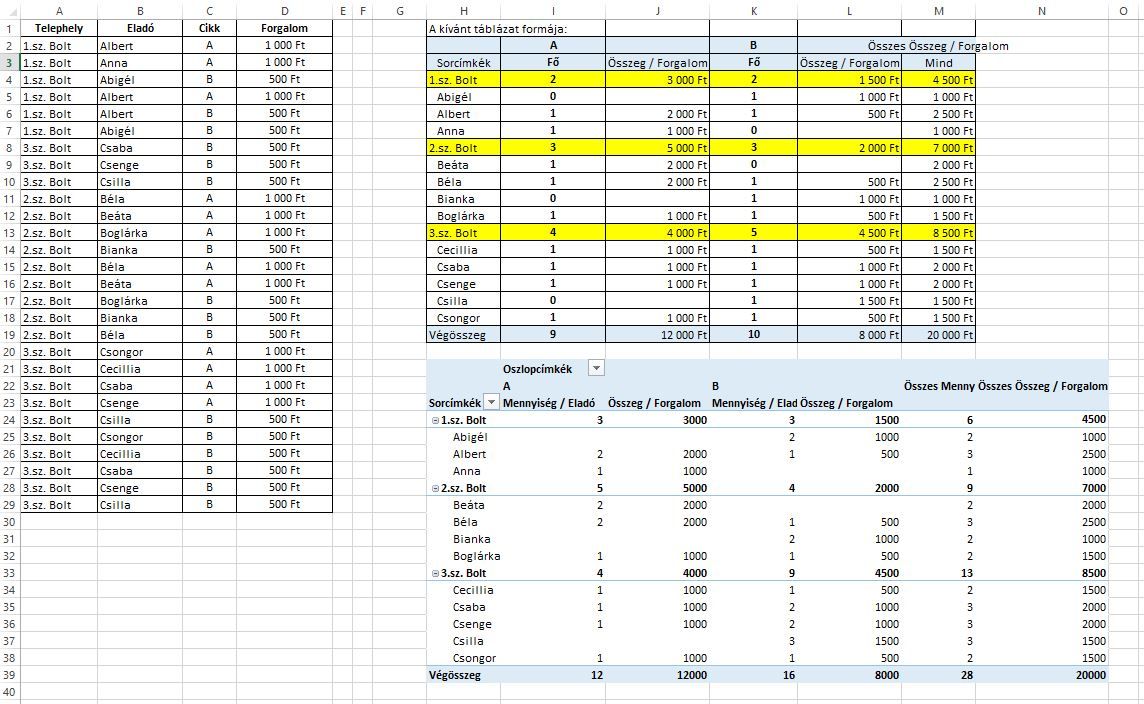Click the pivot total 8000 cell
Viewport: 1144px width, 704px height.
click(849, 675)
